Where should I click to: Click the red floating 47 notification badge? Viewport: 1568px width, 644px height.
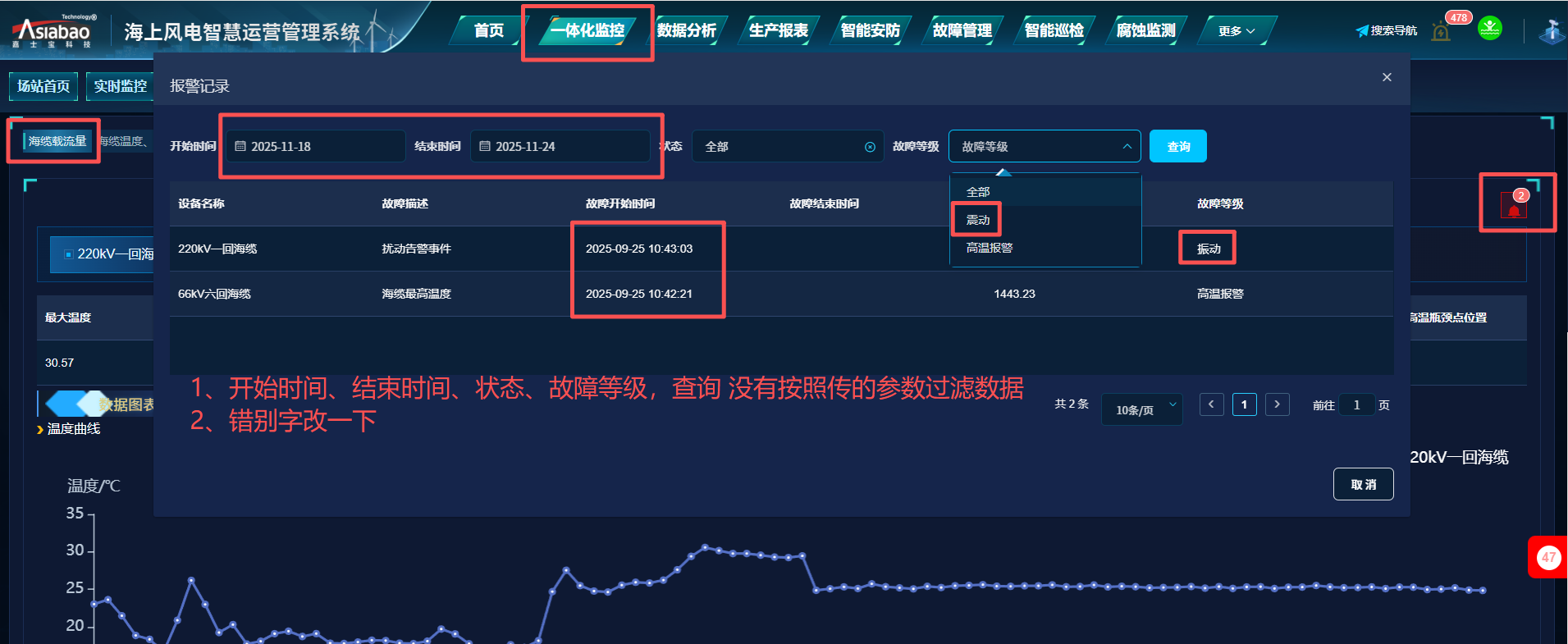pyautogui.click(x=1547, y=558)
